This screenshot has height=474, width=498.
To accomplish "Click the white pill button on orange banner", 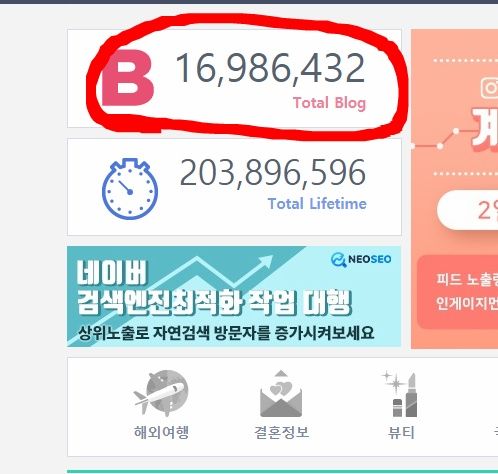I will 467,210.
